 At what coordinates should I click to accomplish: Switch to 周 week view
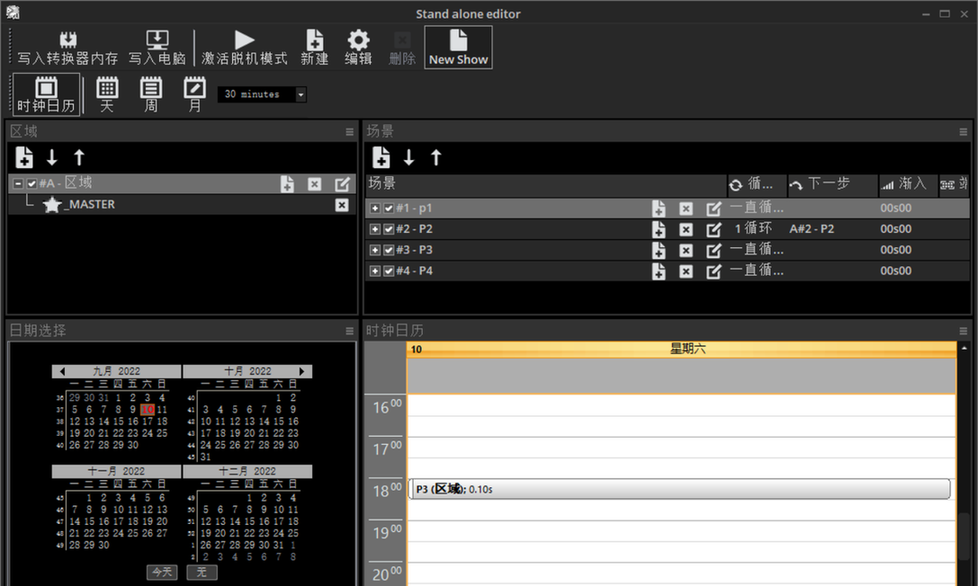[x=150, y=94]
